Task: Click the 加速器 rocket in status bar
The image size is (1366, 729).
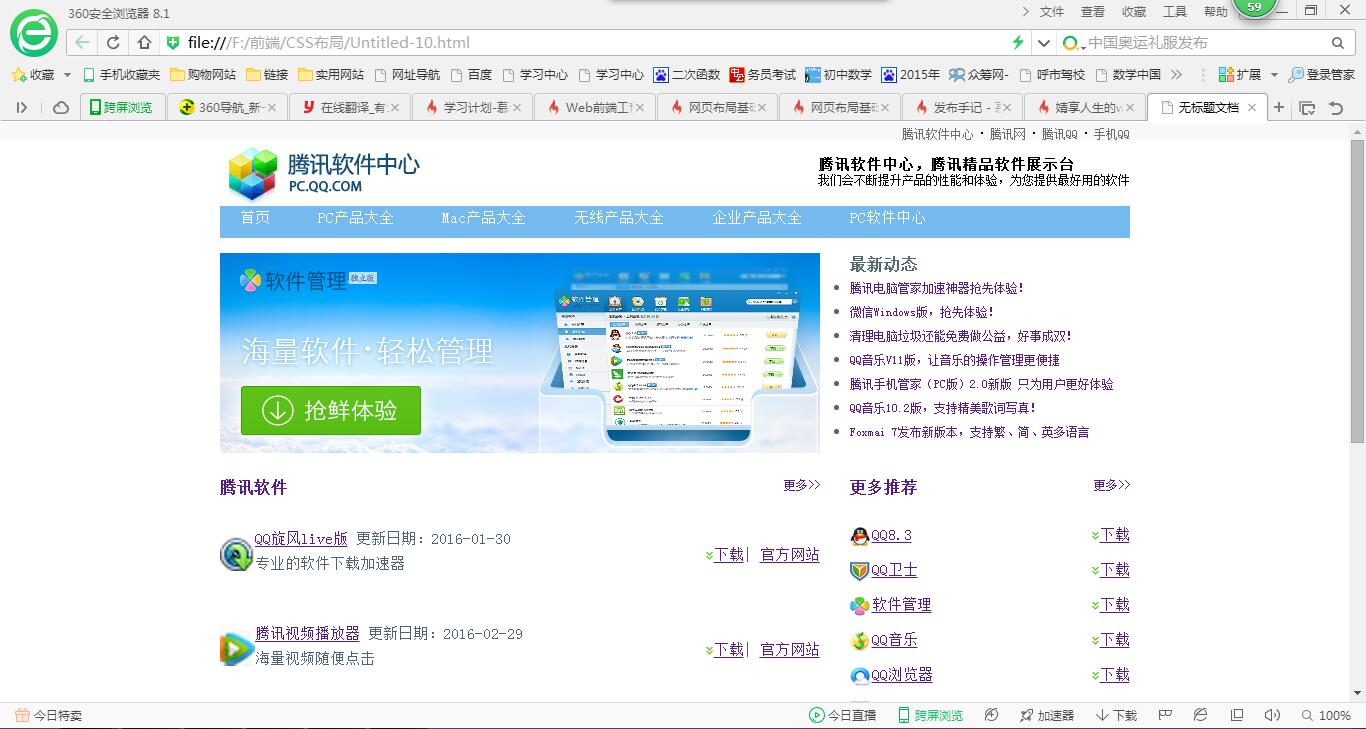Action: [x=1047, y=715]
